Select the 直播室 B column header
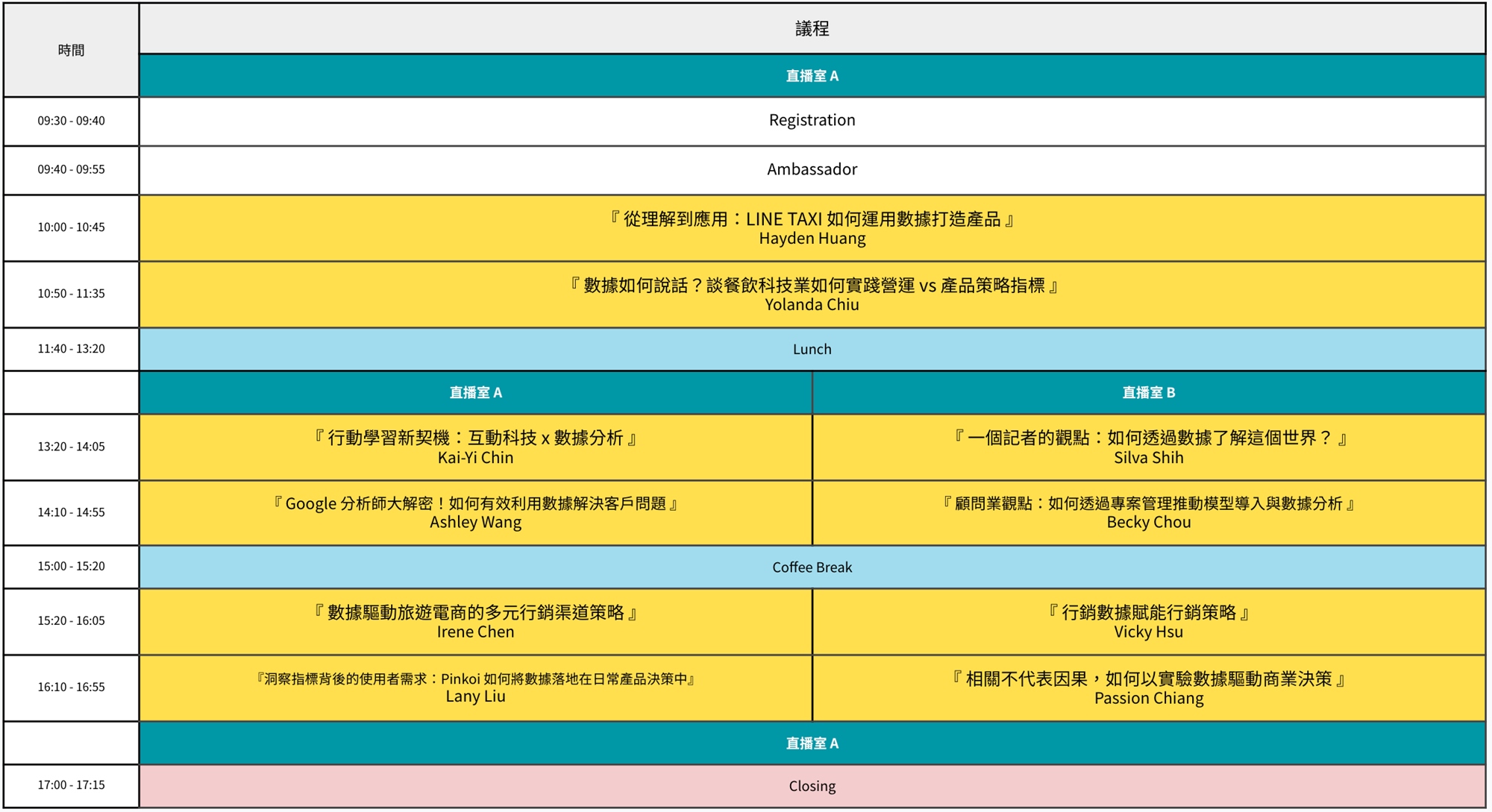1492x812 pixels. coord(1148,392)
